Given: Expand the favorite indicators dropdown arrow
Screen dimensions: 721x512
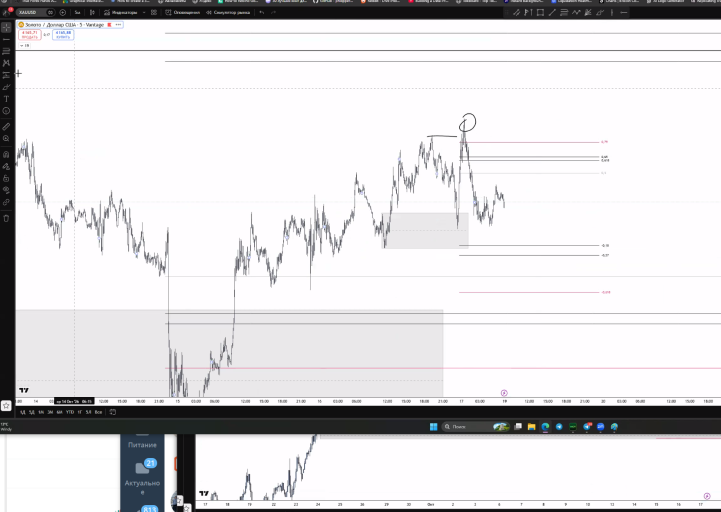Looking at the screenshot, I should point(143,12).
